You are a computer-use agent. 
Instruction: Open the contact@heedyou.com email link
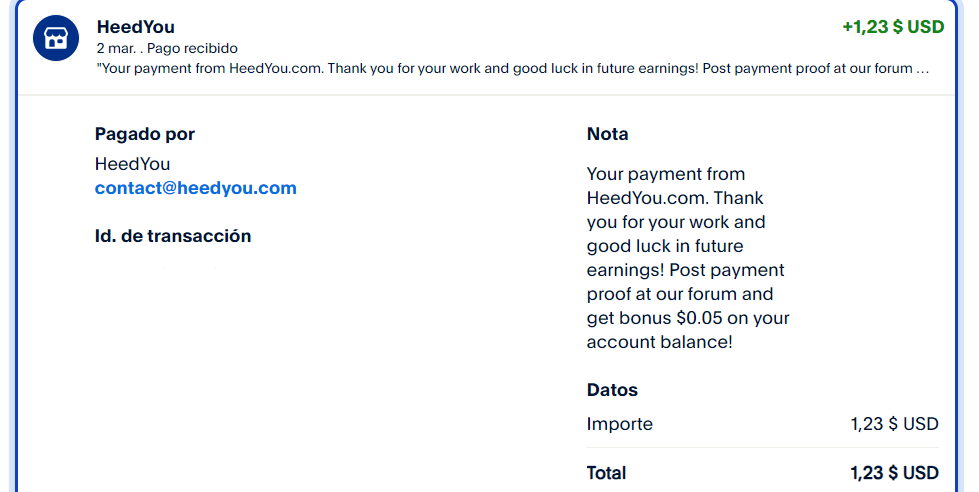point(195,188)
